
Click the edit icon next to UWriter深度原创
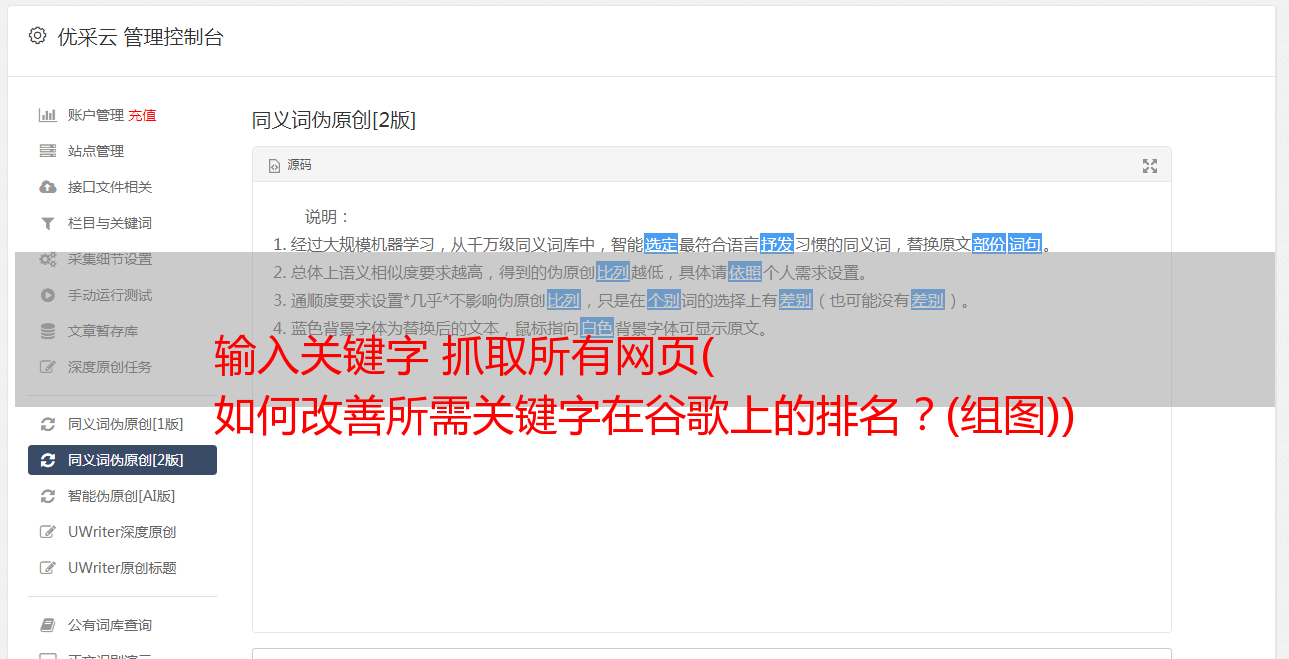click(47, 532)
